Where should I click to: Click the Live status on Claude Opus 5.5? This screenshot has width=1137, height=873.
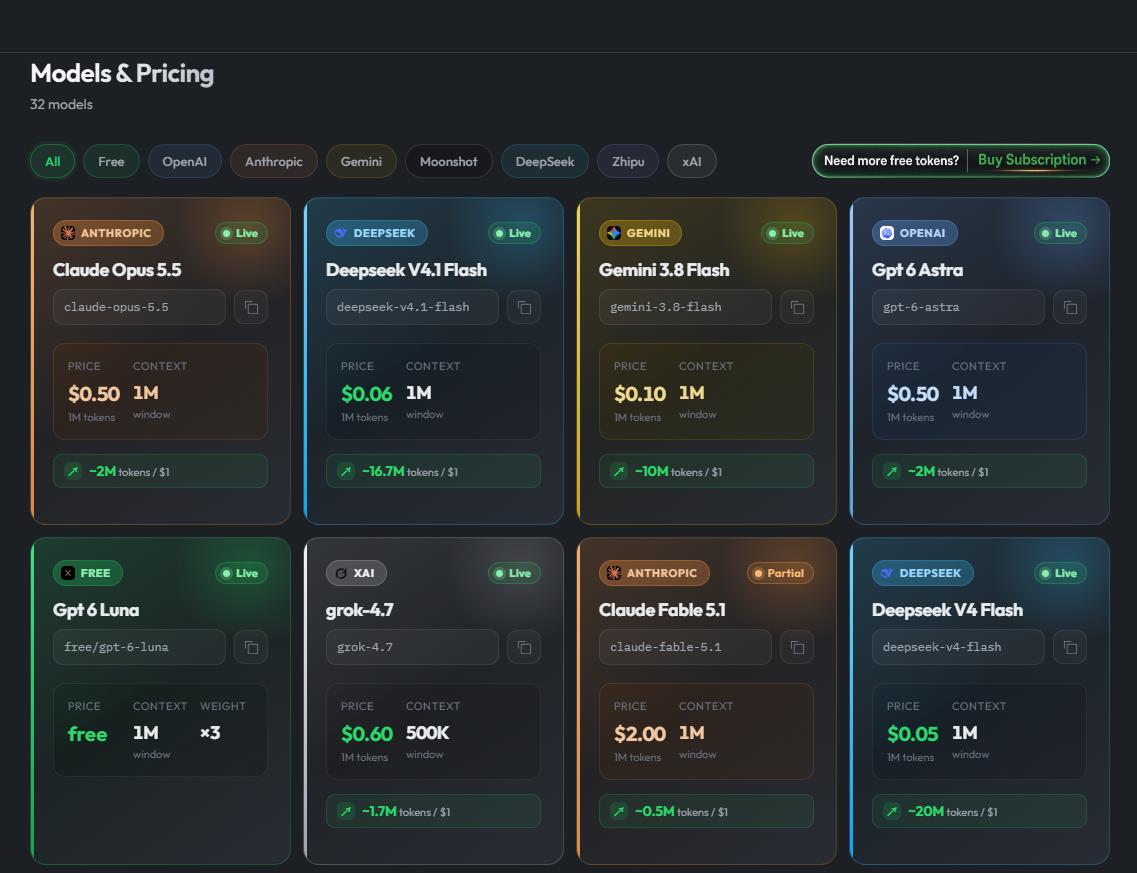tap(241, 233)
